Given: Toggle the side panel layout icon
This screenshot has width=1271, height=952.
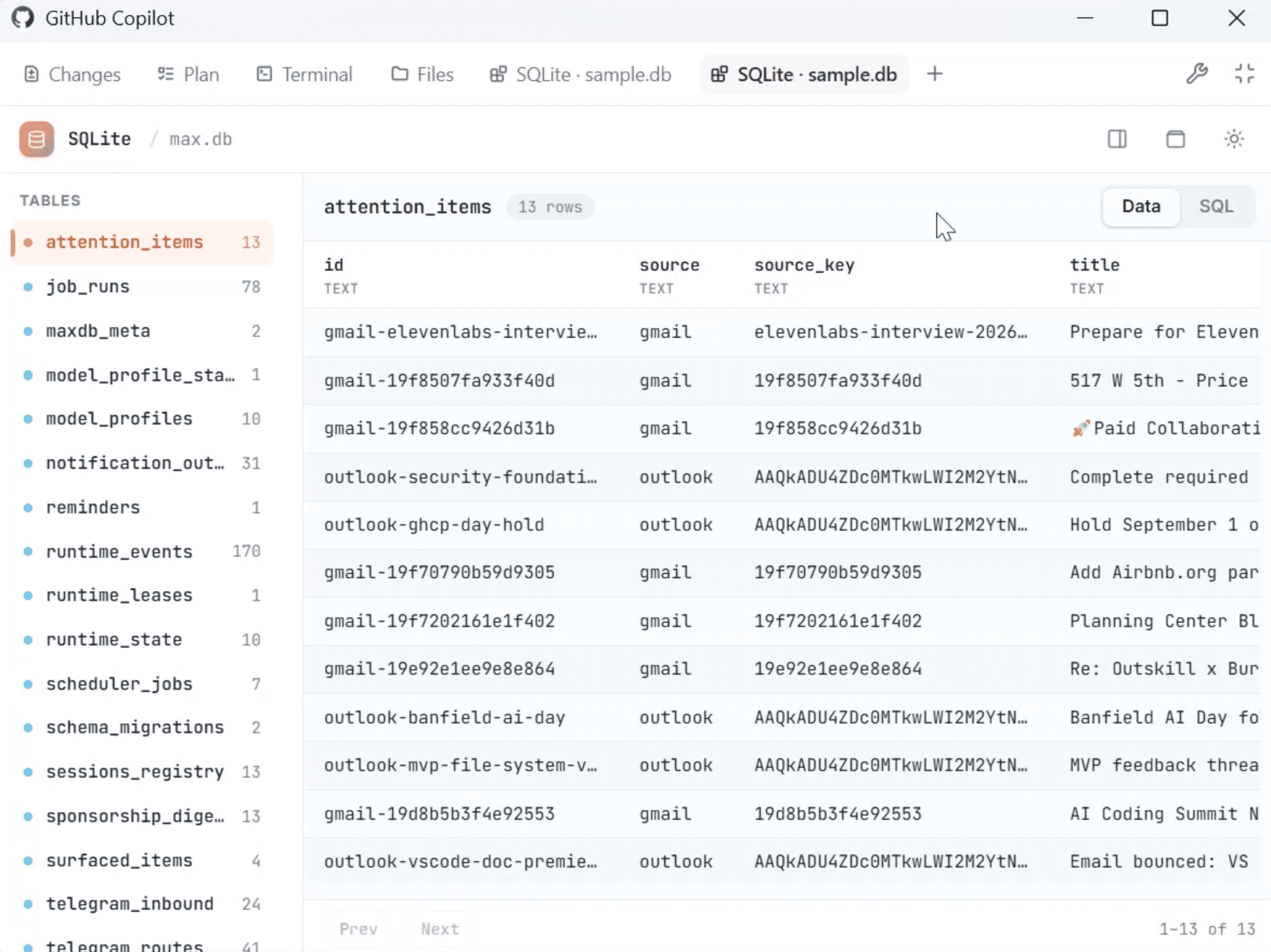Looking at the screenshot, I should pyautogui.click(x=1117, y=139).
